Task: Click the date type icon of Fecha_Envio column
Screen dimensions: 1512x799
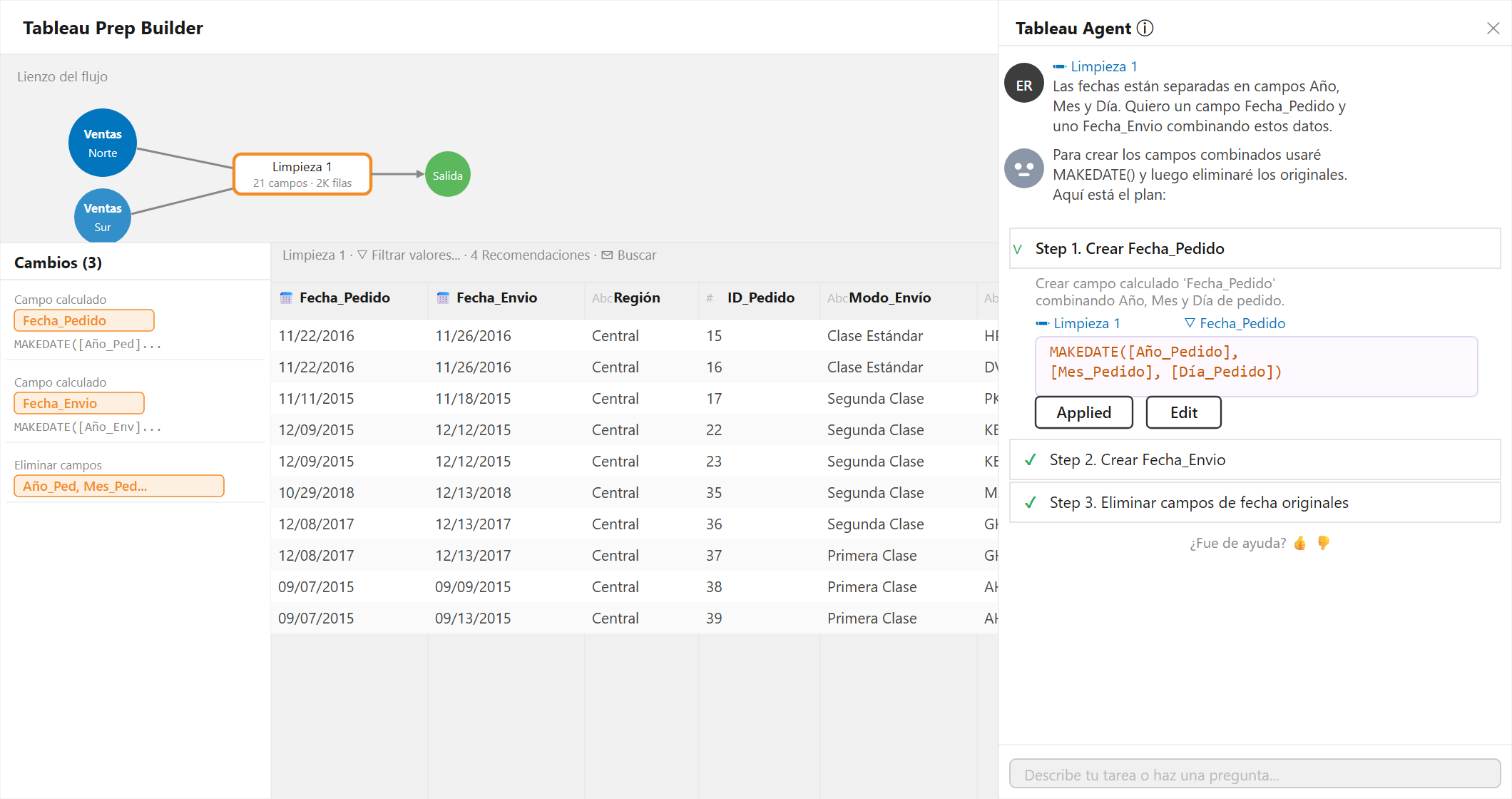Action: tap(443, 298)
